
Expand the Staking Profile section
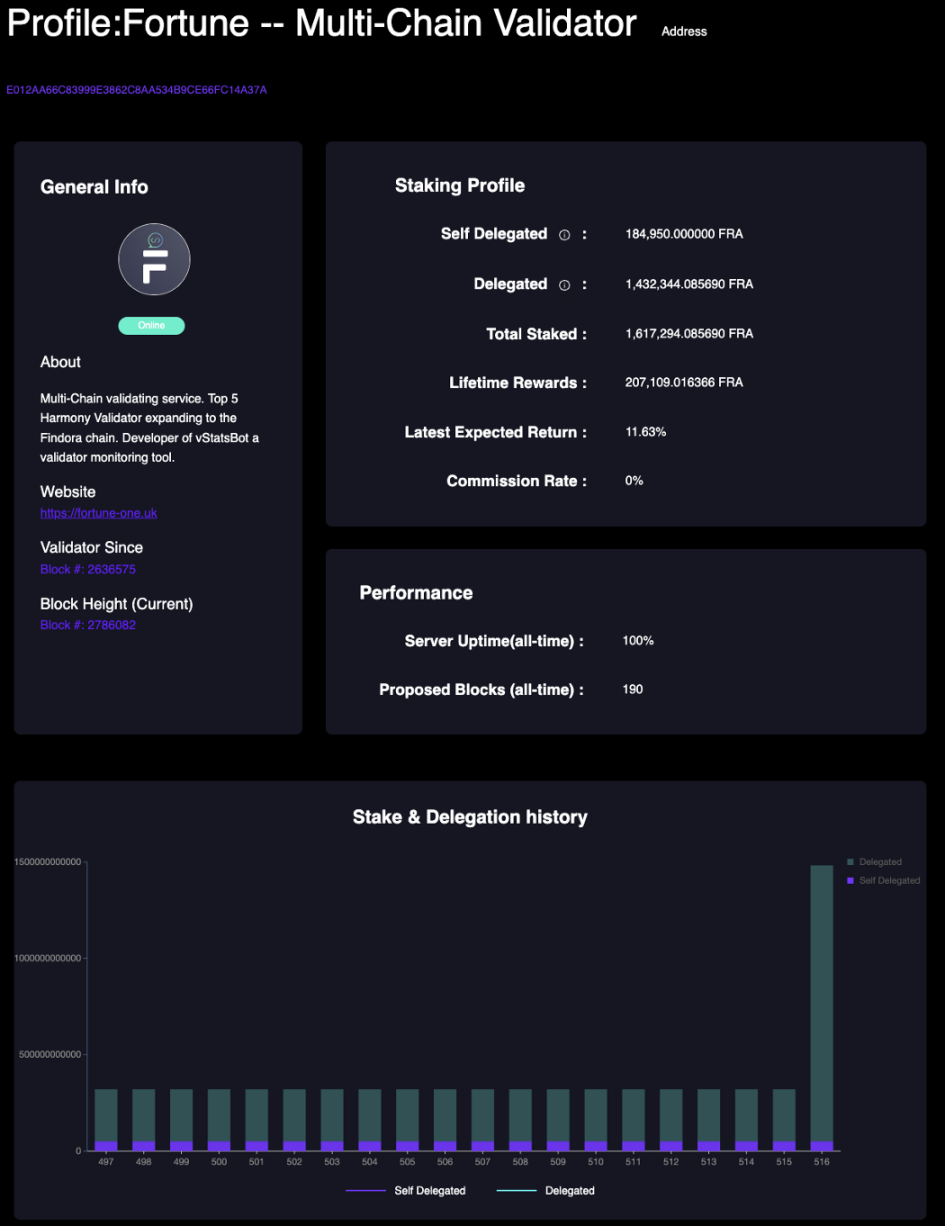pos(459,185)
